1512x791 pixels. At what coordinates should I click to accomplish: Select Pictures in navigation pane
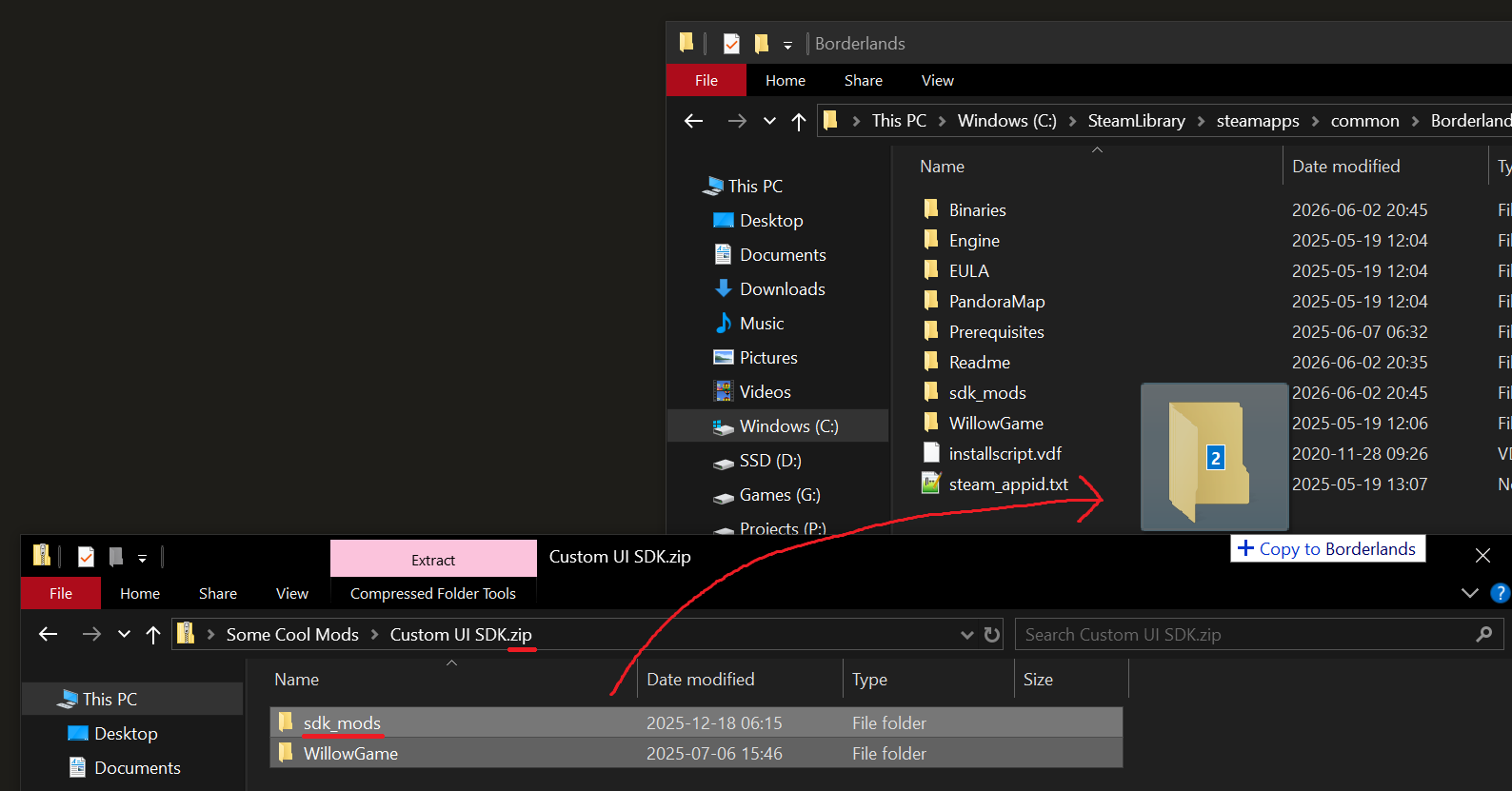tap(755, 358)
